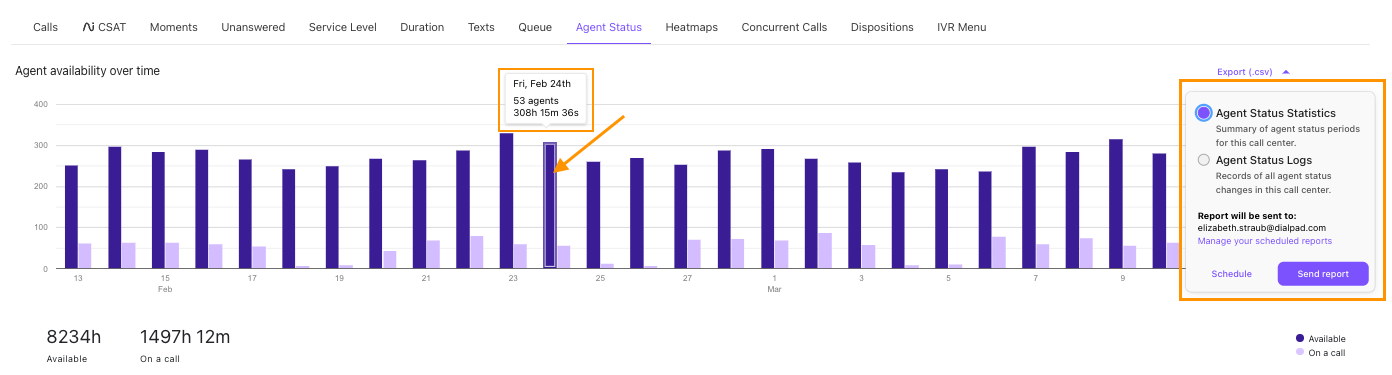Open the IVR Menu tab
The width and height of the screenshot is (1392, 375).
tap(962, 27)
